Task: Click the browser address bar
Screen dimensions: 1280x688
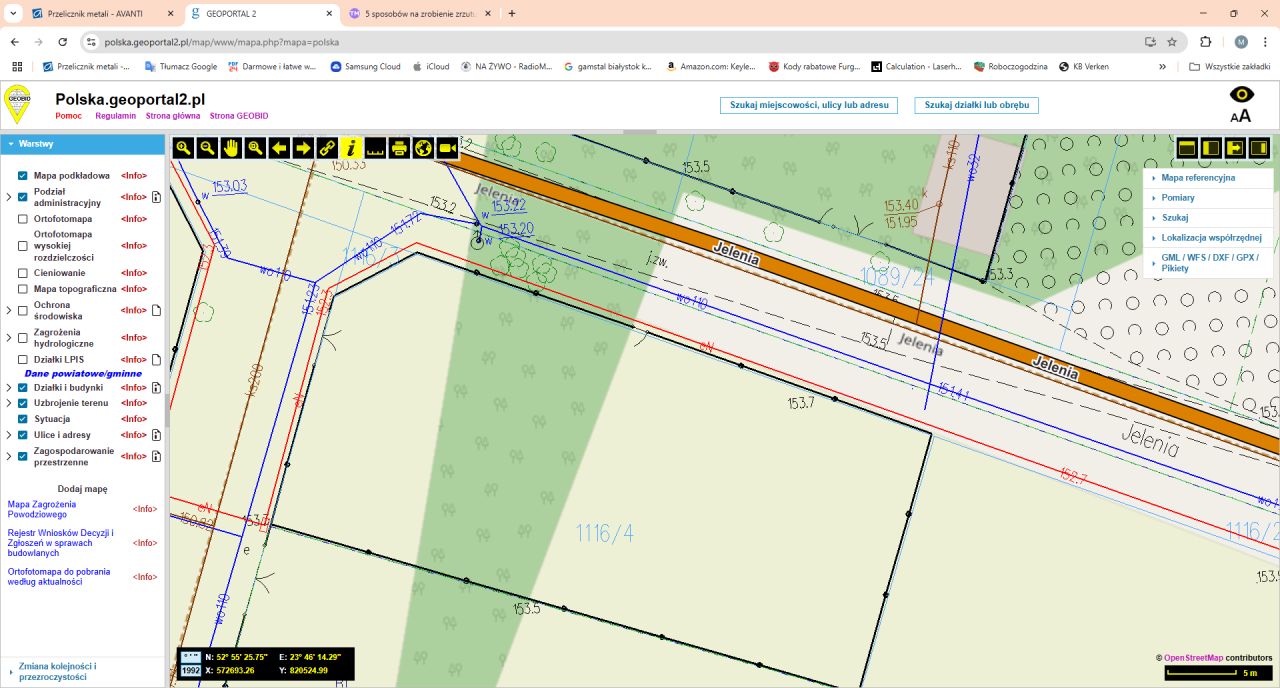Action: point(620,42)
